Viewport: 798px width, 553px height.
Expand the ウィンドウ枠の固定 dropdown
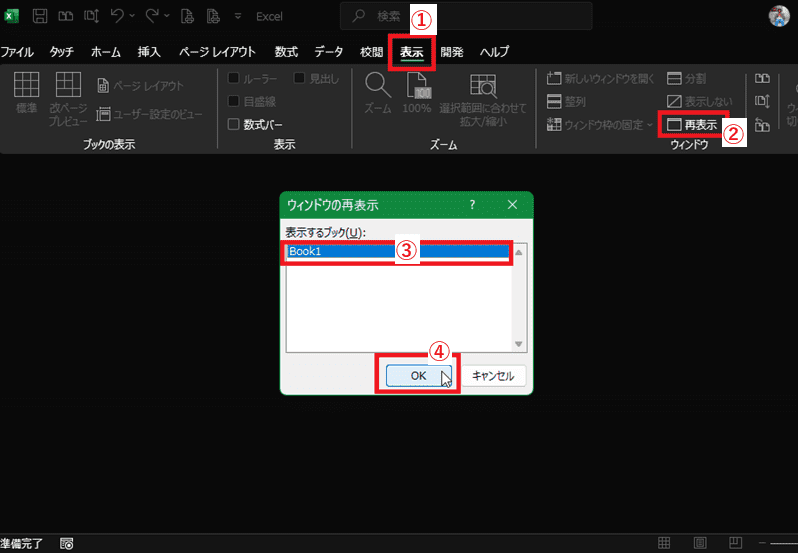(649, 125)
